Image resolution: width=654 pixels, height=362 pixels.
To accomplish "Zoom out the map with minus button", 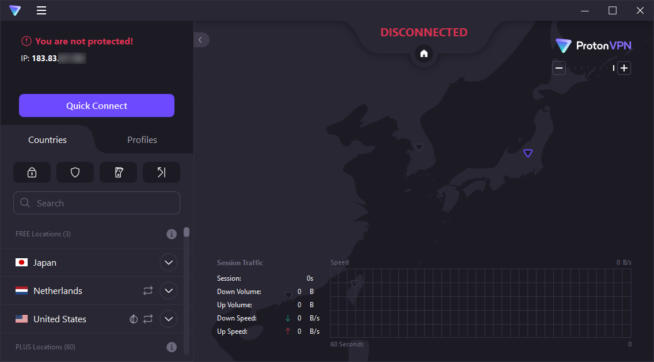I will [x=559, y=68].
